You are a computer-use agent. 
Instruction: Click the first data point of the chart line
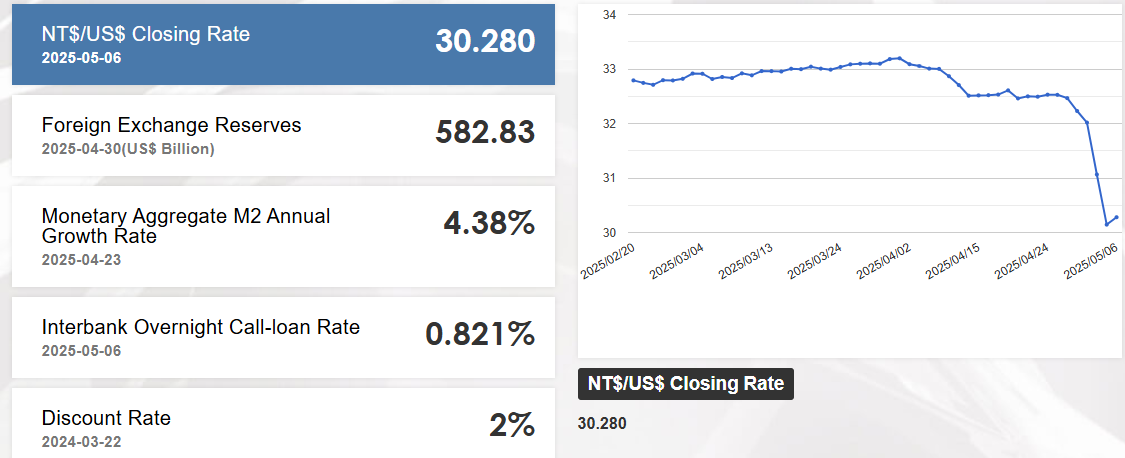[x=634, y=80]
